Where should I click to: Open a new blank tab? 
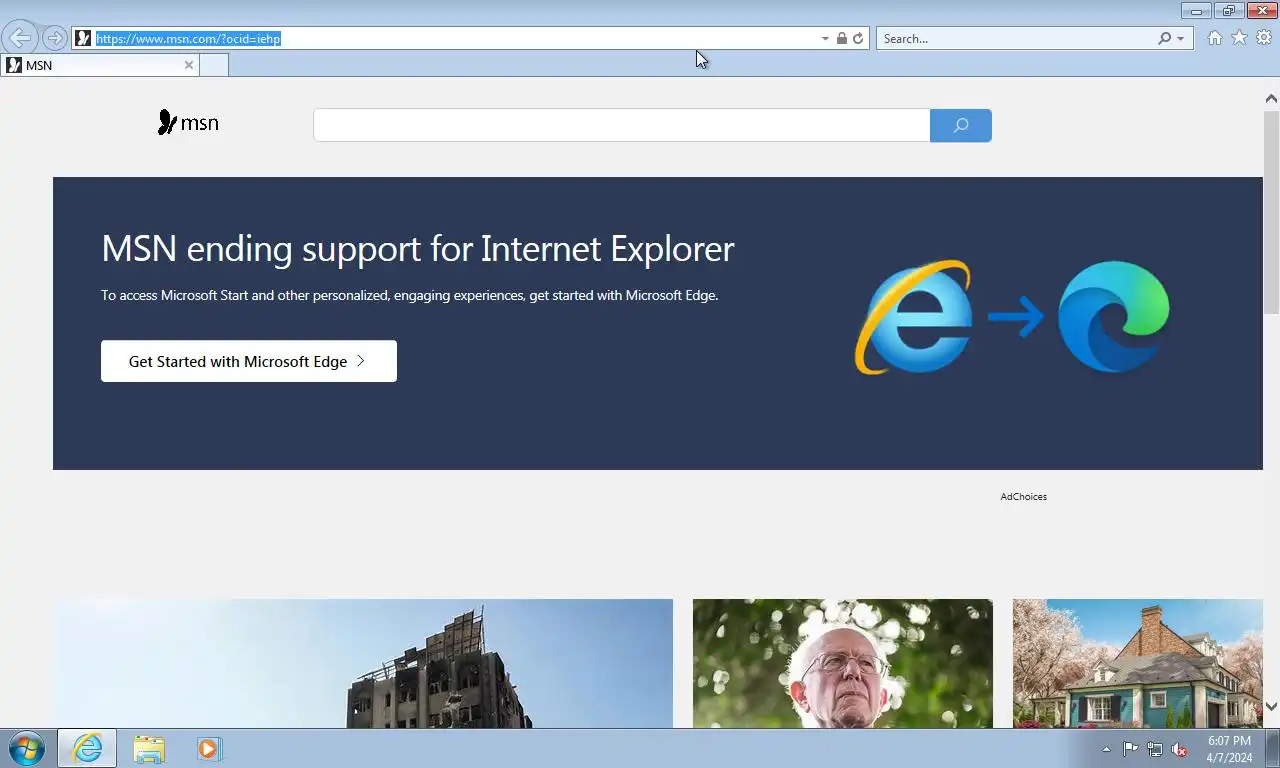coord(214,65)
